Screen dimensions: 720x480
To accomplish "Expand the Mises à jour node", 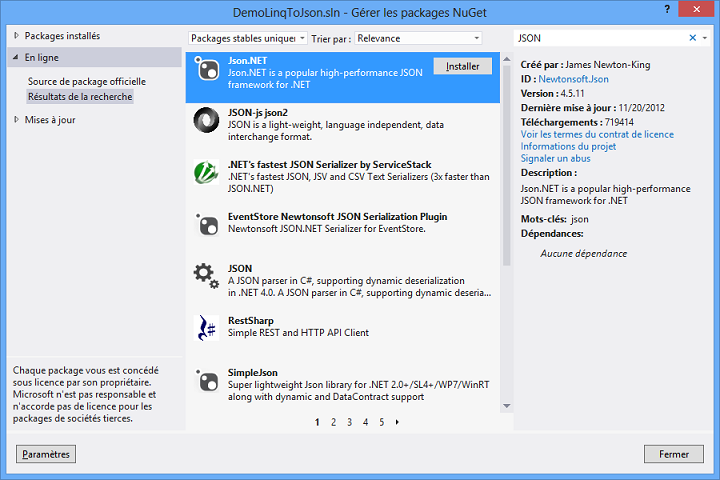I will click(16, 119).
